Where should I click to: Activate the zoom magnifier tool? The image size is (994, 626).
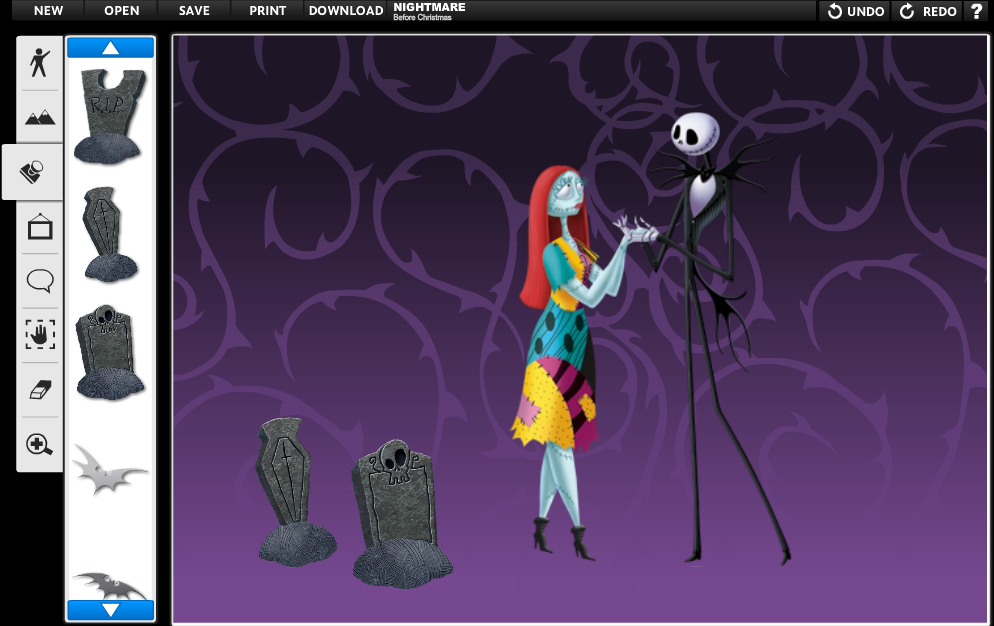(39, 444)
